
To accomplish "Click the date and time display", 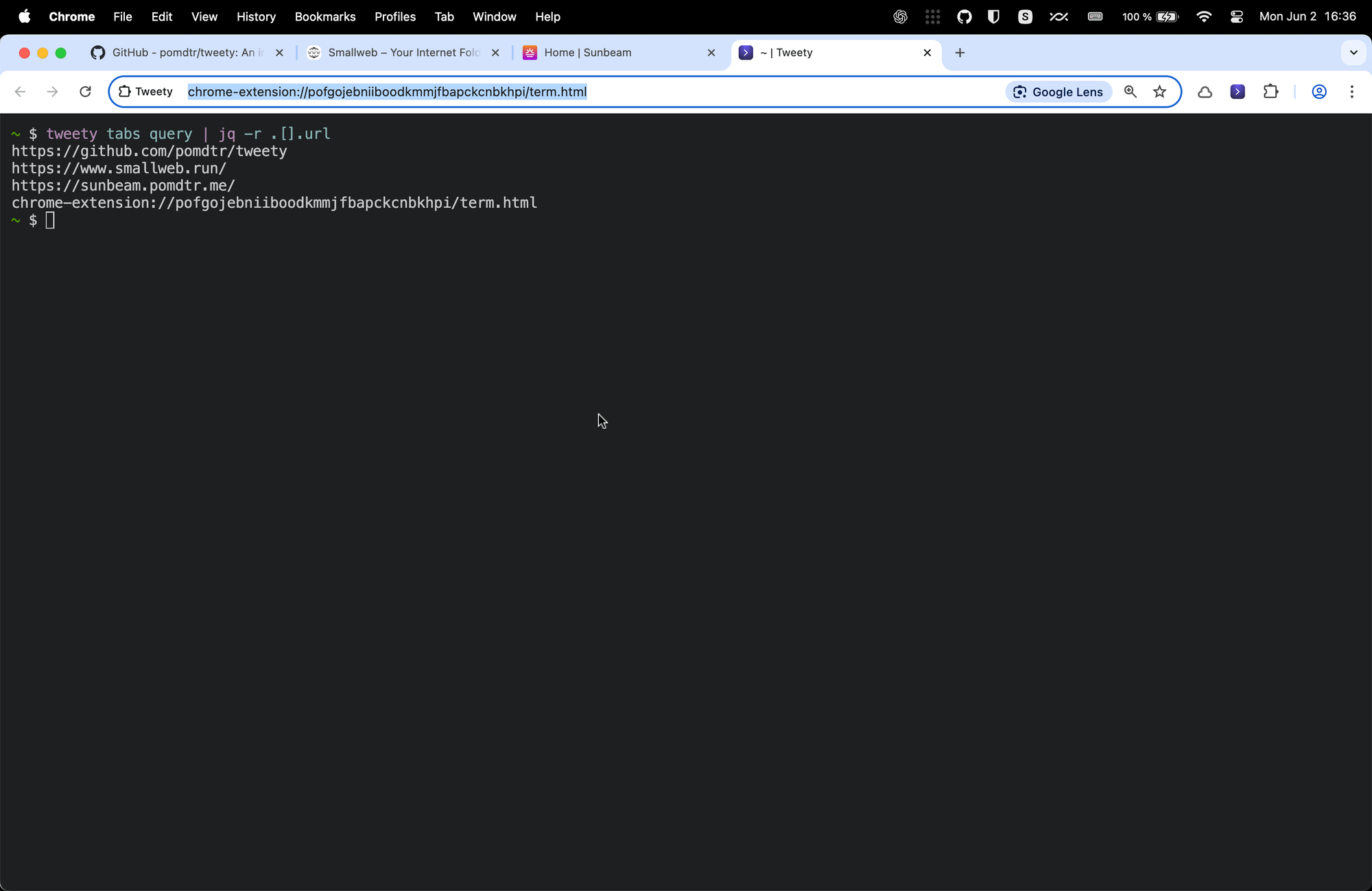I will pos(1308,16).
